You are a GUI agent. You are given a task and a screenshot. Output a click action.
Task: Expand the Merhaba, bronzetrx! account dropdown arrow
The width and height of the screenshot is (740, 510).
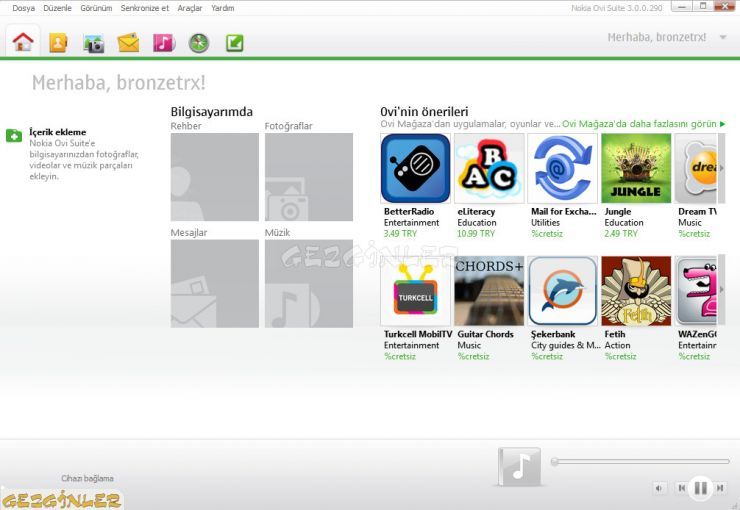[723, 37]
